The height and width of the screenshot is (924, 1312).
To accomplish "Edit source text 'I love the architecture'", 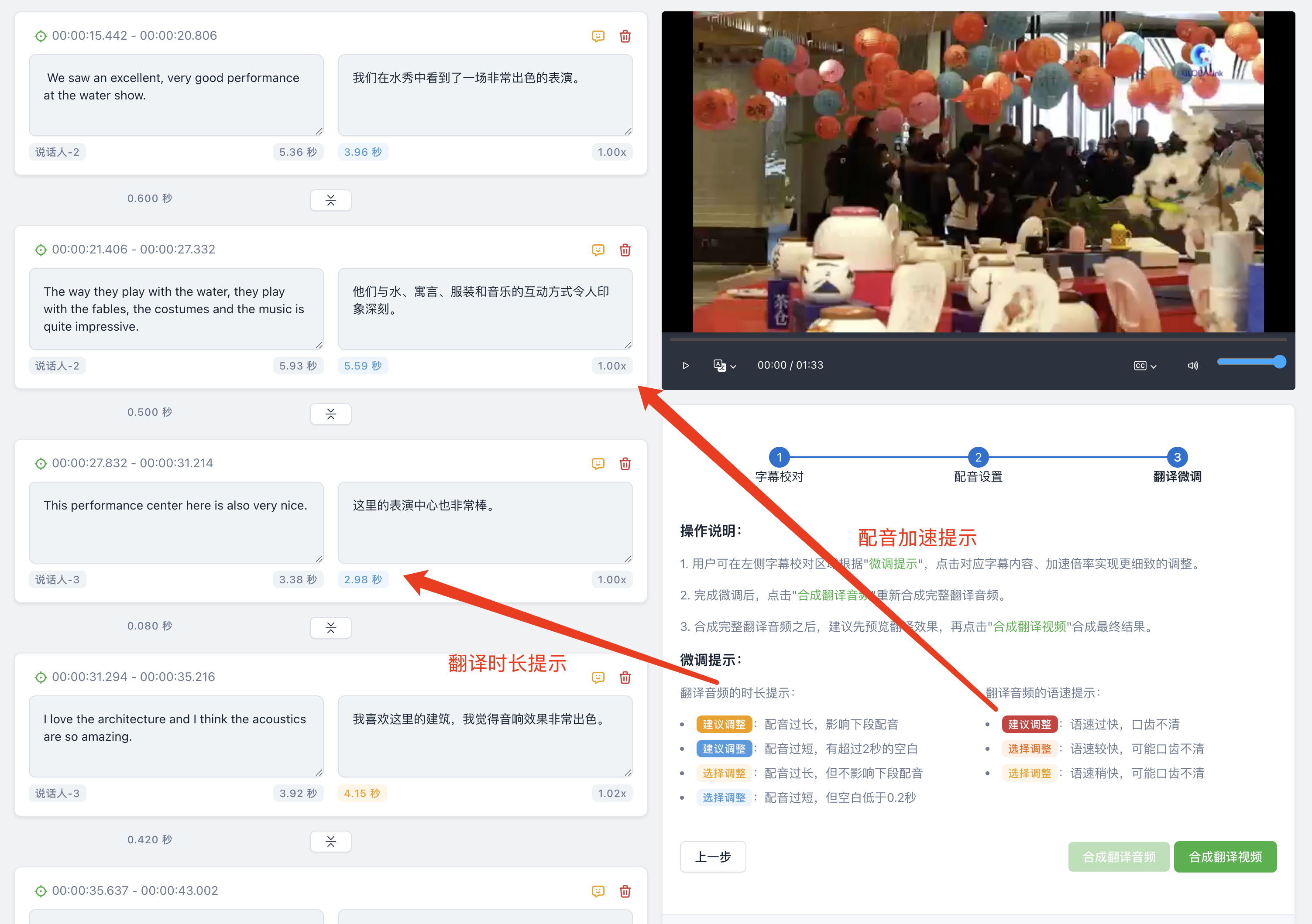I will point(176,736).
